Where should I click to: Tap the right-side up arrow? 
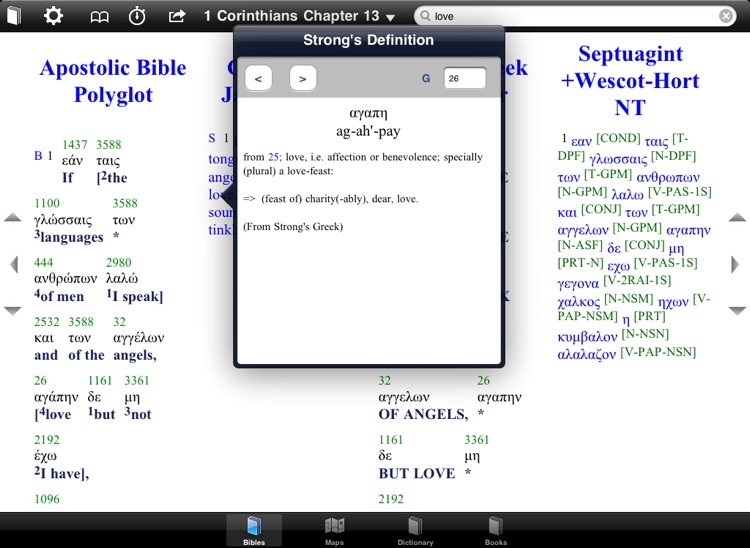point(738,218)
